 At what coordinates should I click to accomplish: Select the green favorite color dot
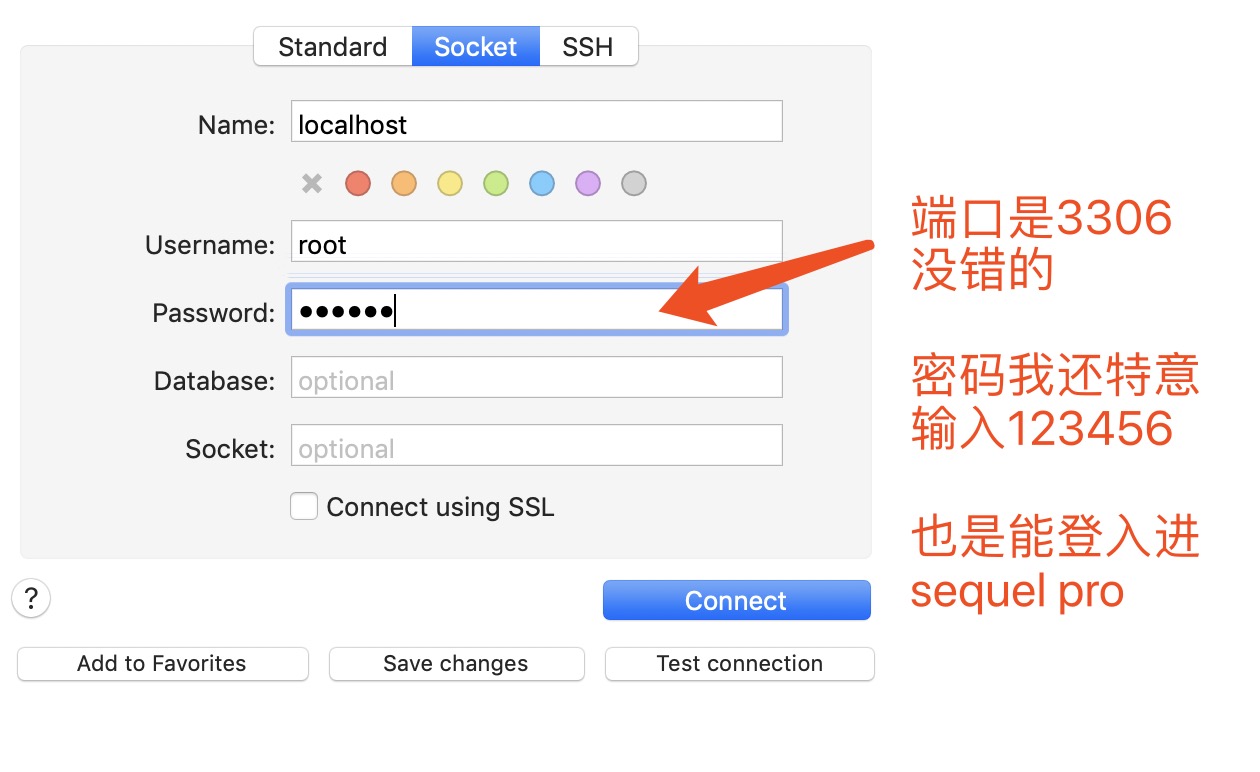(495, 183)
